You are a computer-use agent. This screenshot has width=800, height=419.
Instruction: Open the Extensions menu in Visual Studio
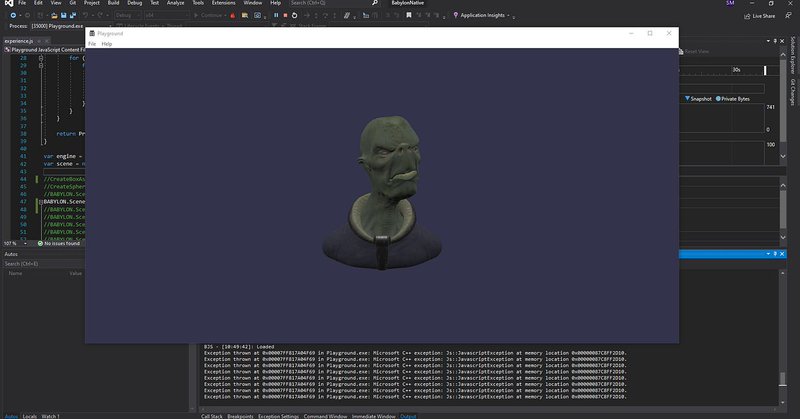(x=223, y=3)
